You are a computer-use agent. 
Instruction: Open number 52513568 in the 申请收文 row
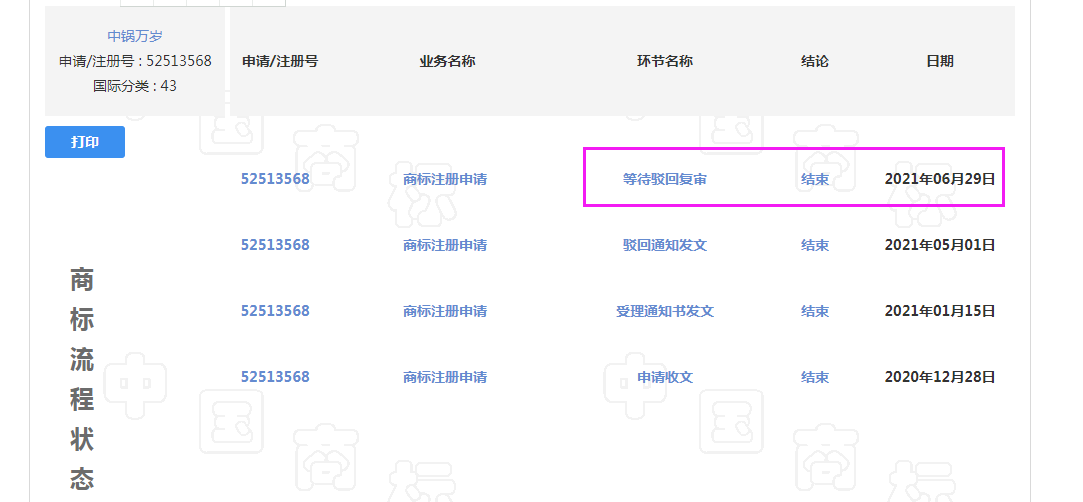[275, 377]
